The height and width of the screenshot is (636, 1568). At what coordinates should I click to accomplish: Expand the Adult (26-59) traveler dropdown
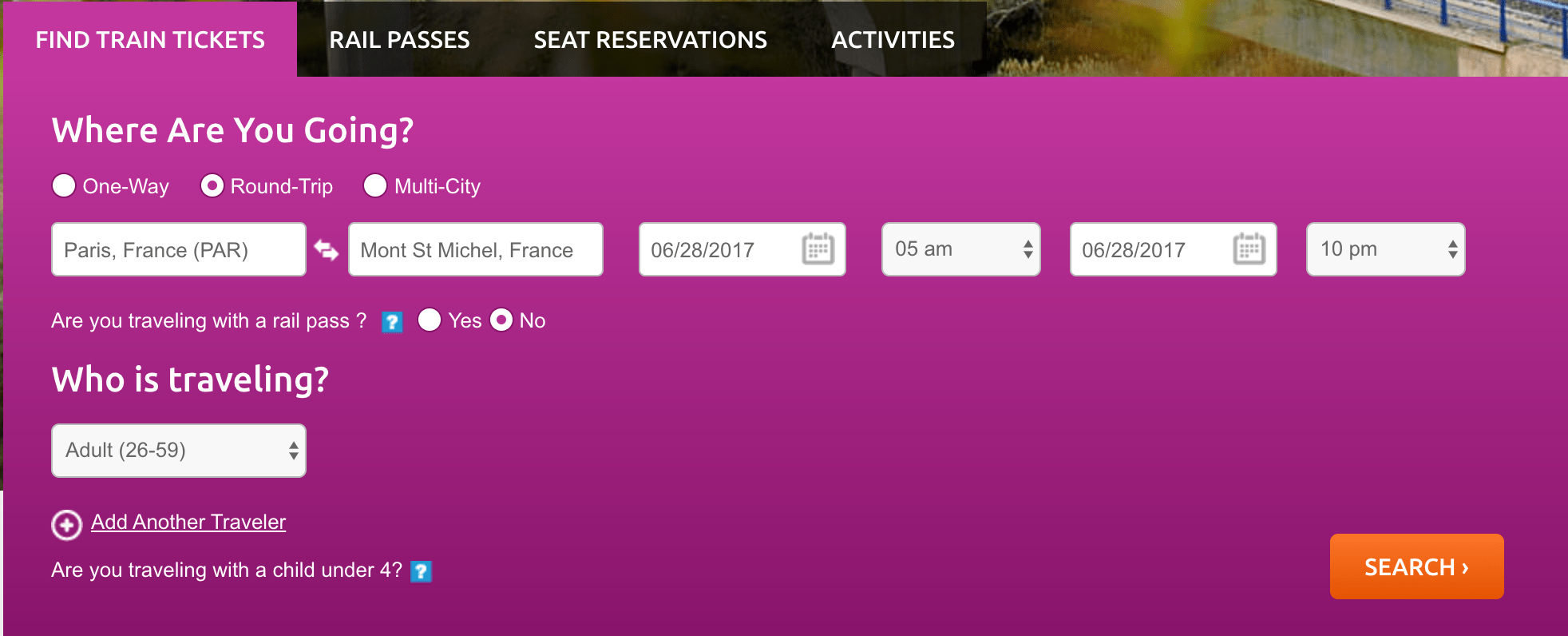179,451
